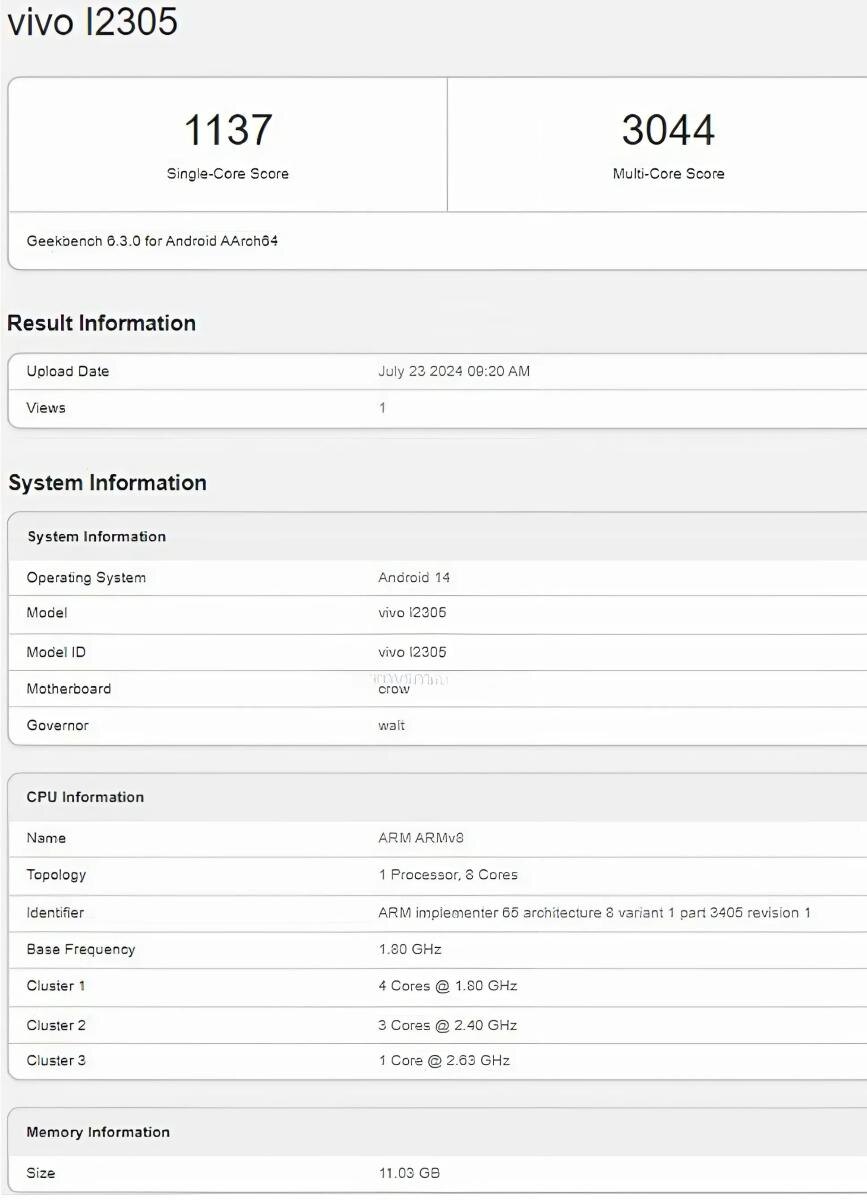Click the 'Motherboard' row label

point(69,689)
